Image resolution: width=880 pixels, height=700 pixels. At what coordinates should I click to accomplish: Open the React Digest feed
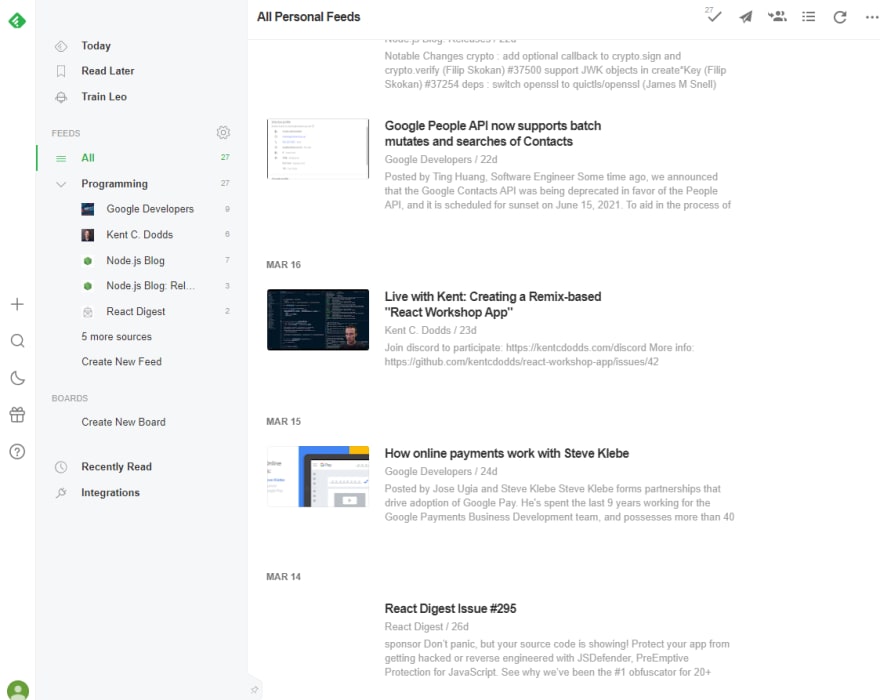(x=136, y=312)
